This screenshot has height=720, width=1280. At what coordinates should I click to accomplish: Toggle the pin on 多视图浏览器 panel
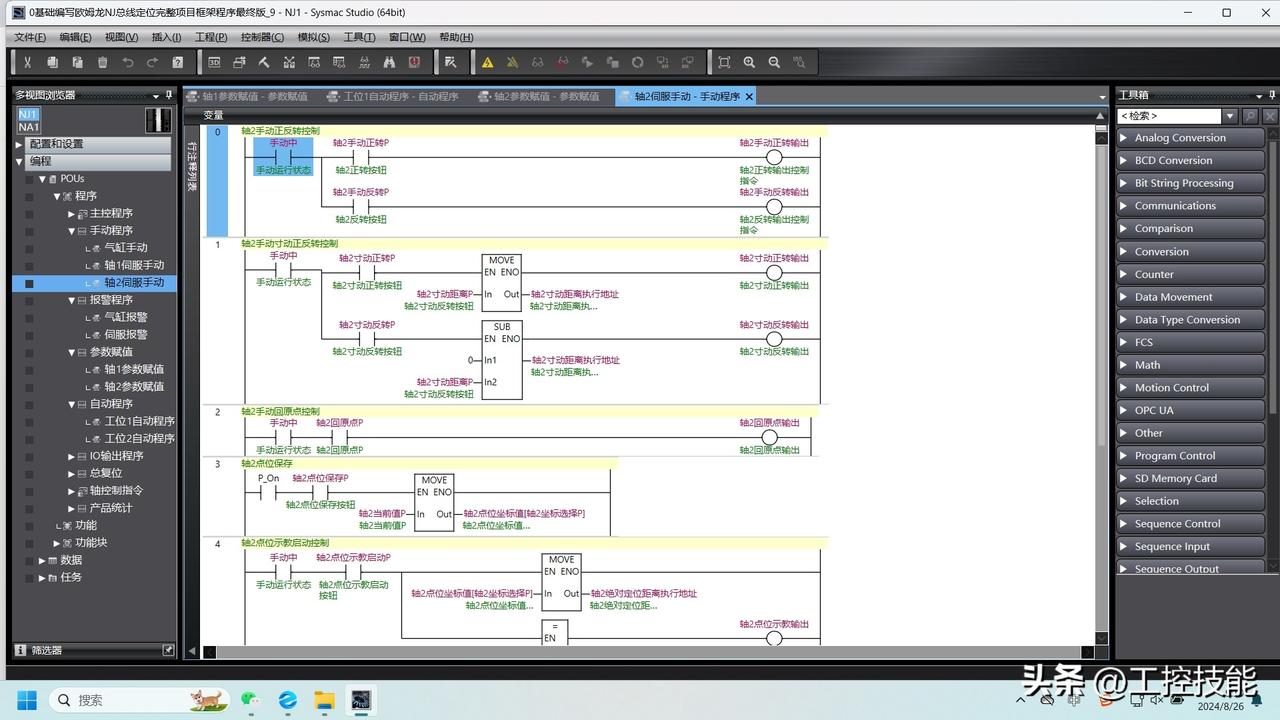tap(168, 95)
